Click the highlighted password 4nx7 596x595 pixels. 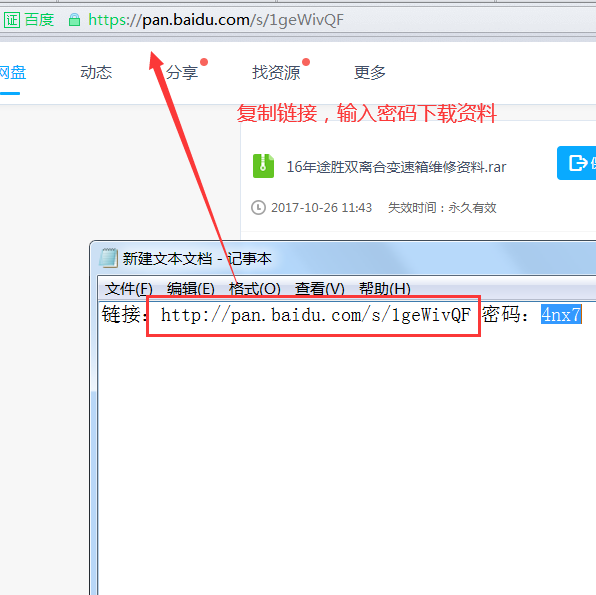pyautogui.click(x=561, y=315)
